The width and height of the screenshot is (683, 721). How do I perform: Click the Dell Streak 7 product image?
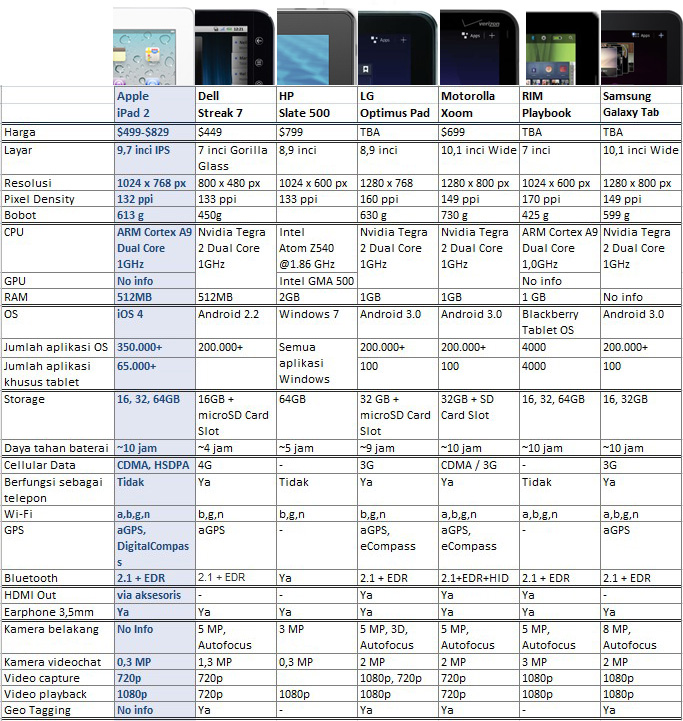click(x=235, y=47)
